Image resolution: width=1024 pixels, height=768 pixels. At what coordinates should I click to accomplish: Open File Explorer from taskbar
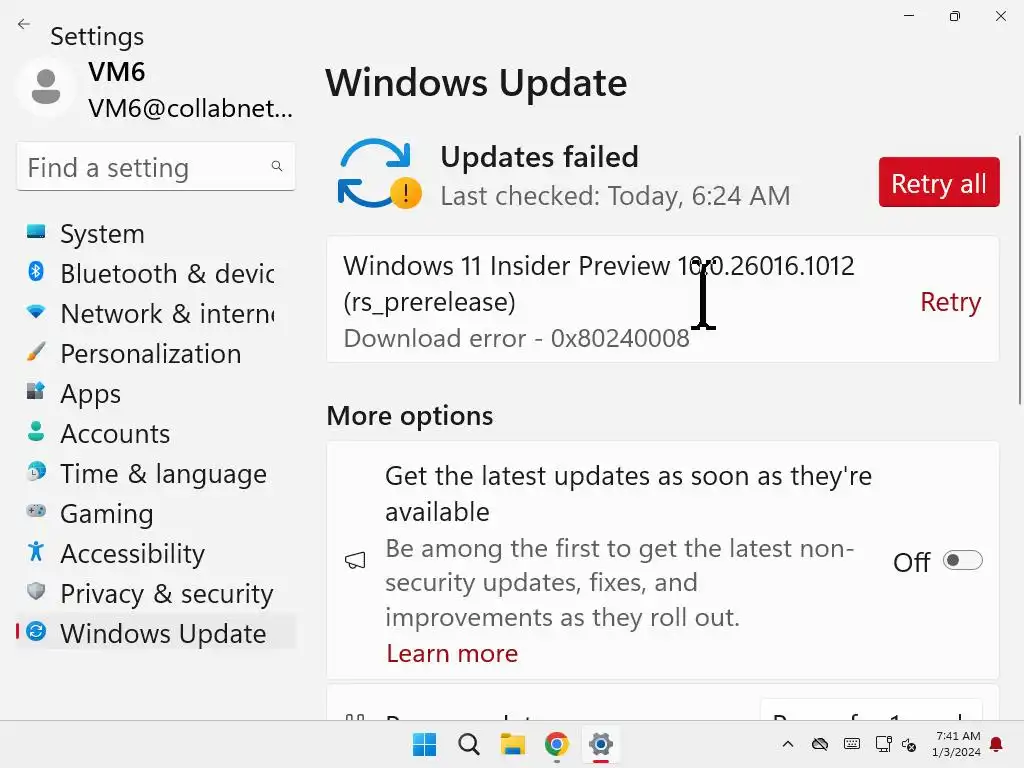513,744
